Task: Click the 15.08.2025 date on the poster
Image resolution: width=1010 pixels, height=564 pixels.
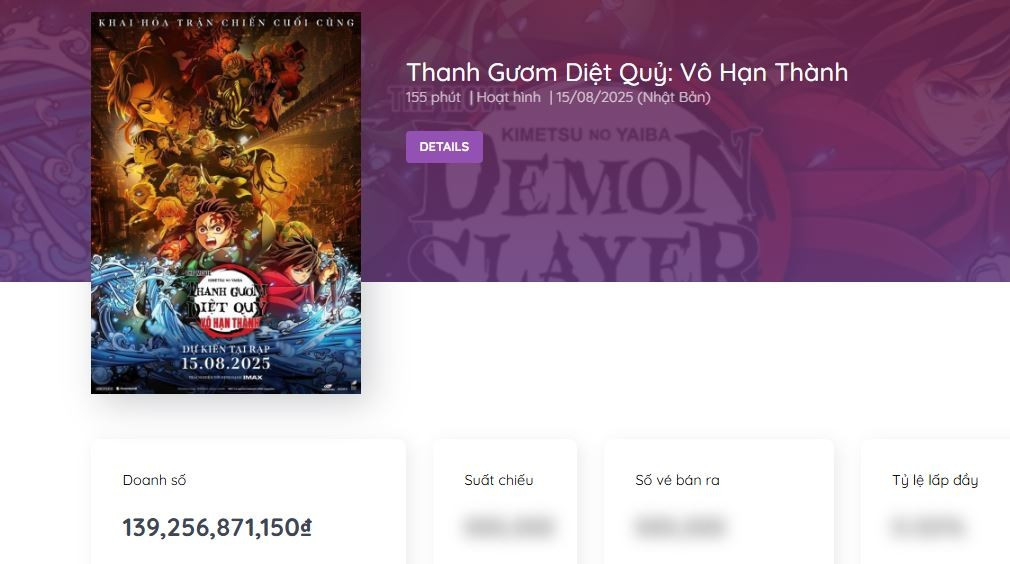Action: (x=225, y=363)
